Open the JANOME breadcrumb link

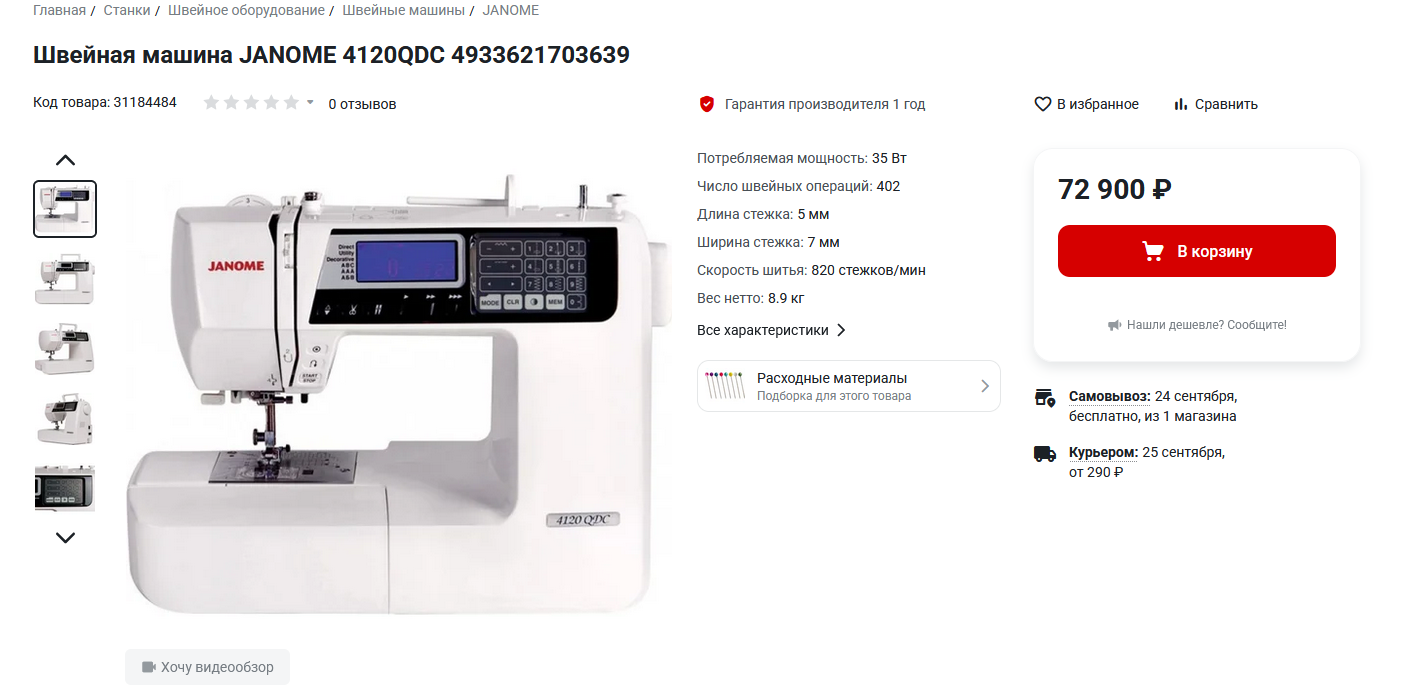tap(510, 10)
